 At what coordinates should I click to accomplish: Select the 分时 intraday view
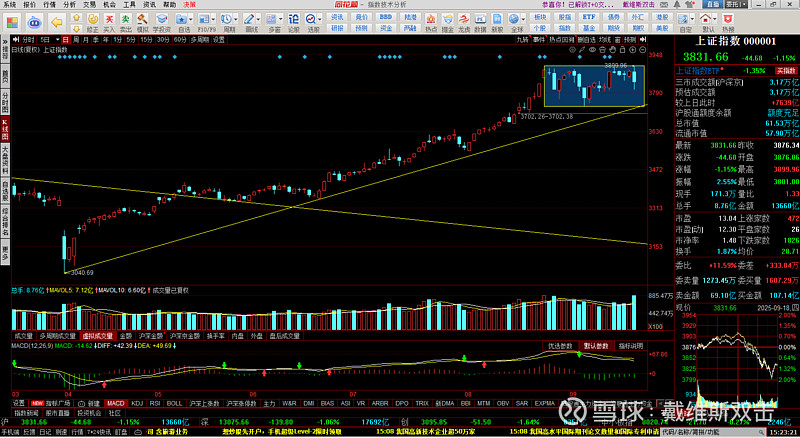pyautogui.click(x=29, y=40)
